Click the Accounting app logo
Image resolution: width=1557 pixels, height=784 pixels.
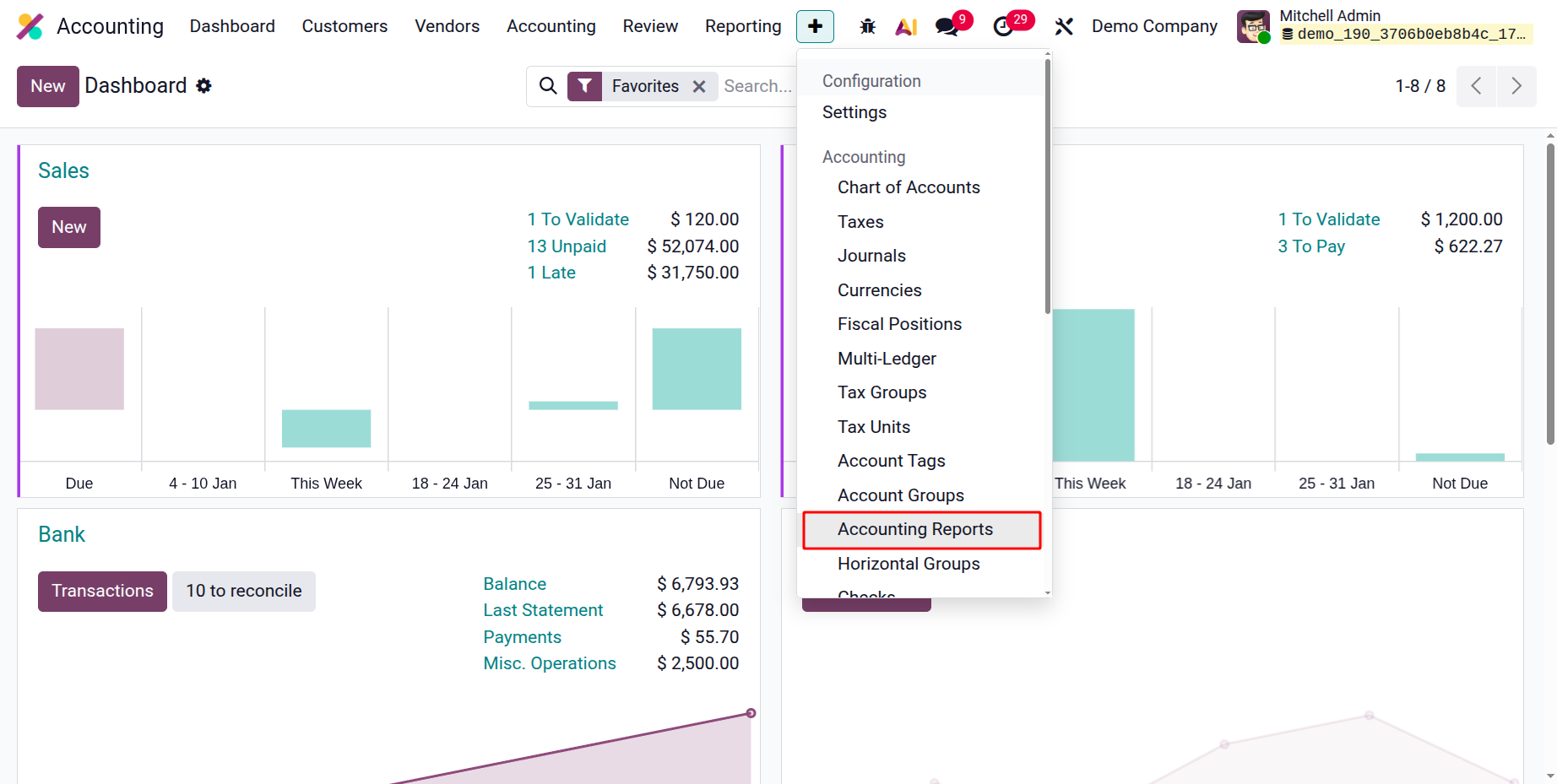(30, 26)
